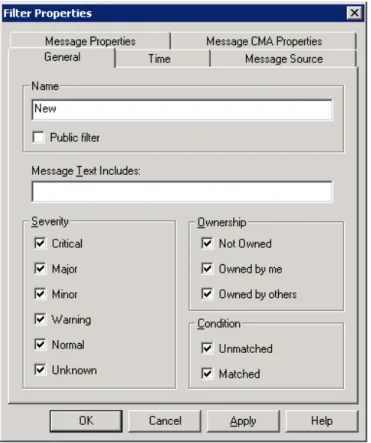The image size is (371, 443).
Task: Open Help for Filter Properties
Action: pos(322,421)
